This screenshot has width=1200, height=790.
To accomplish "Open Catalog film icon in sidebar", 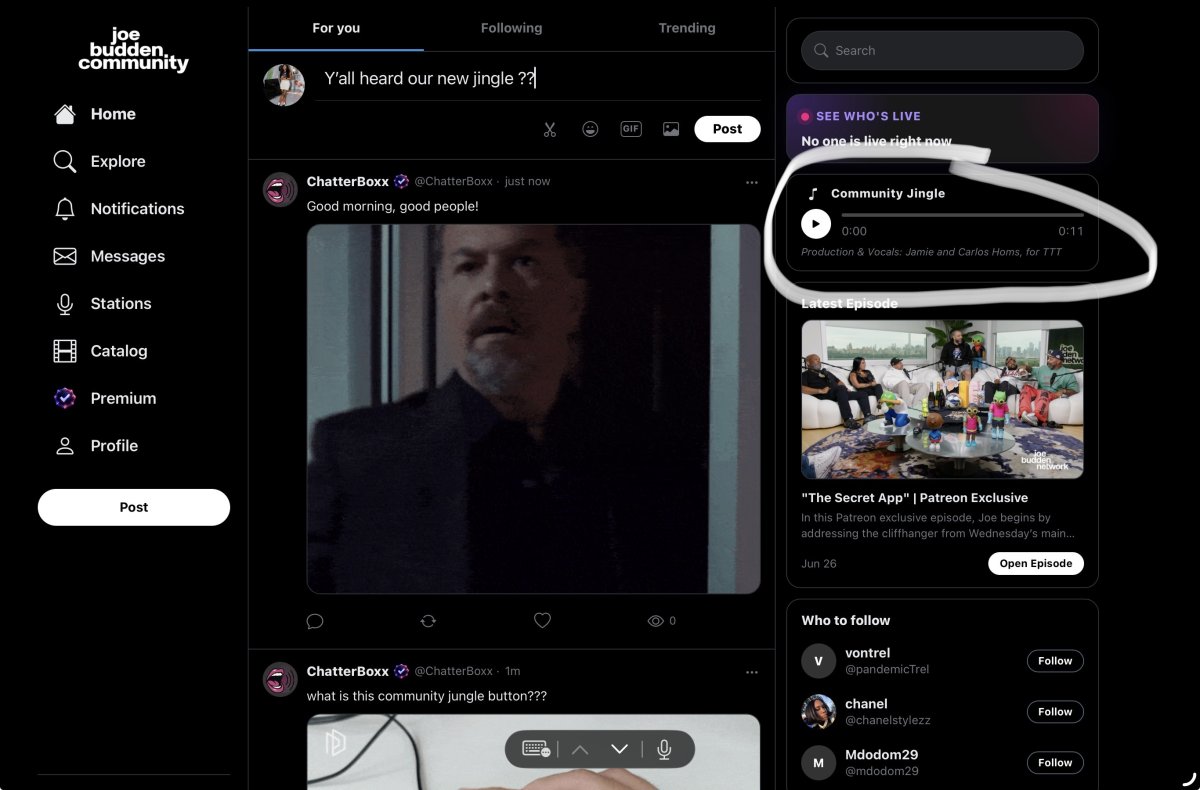I will (65, 351).
